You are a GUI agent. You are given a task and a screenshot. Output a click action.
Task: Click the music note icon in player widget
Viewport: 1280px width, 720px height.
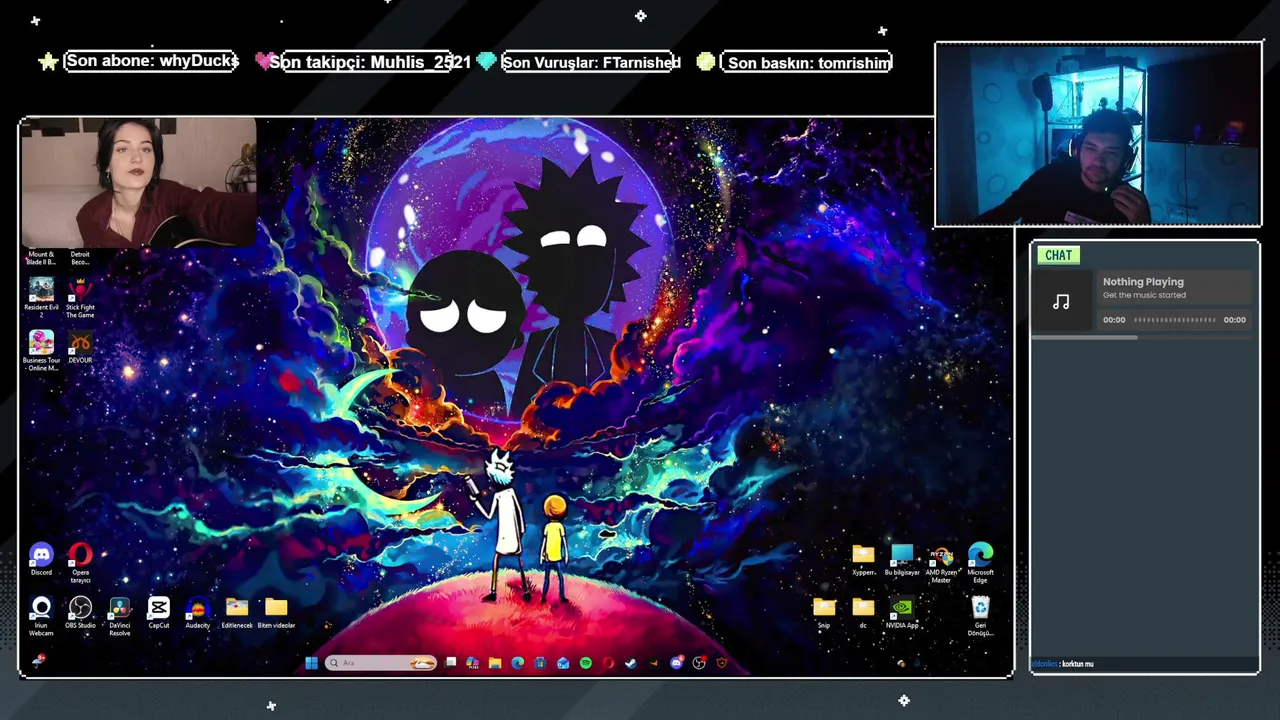click(1061, 301)
